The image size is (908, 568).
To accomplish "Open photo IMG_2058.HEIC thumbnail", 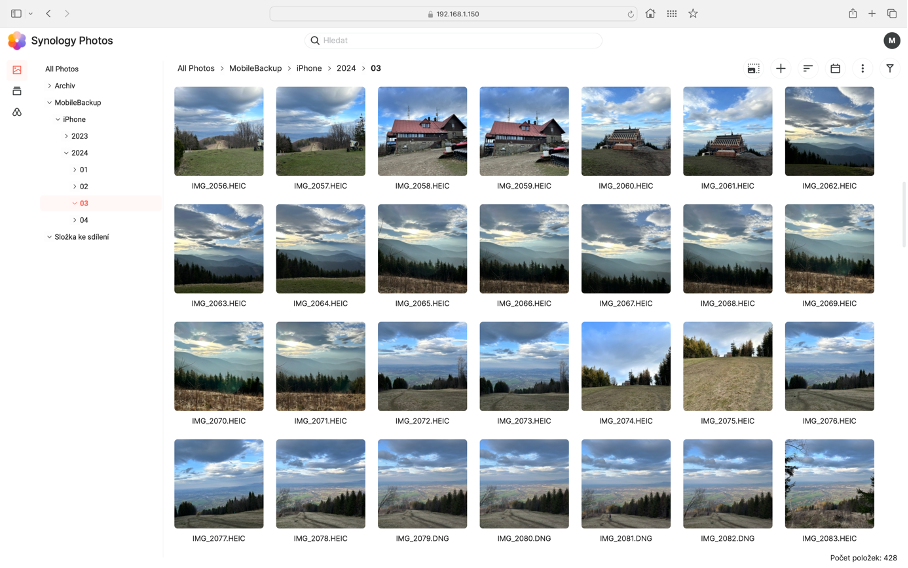I will pos(423,131).
